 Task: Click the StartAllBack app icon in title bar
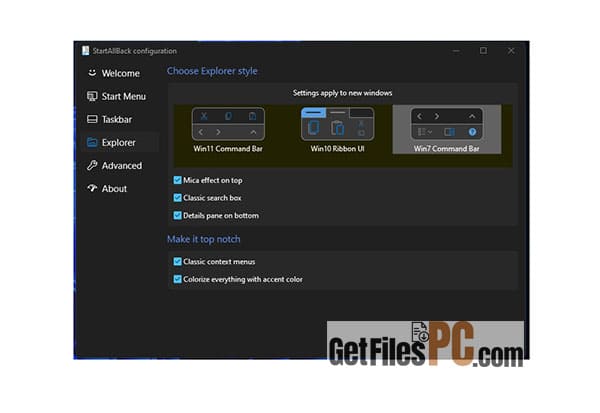tap(86, 51)
